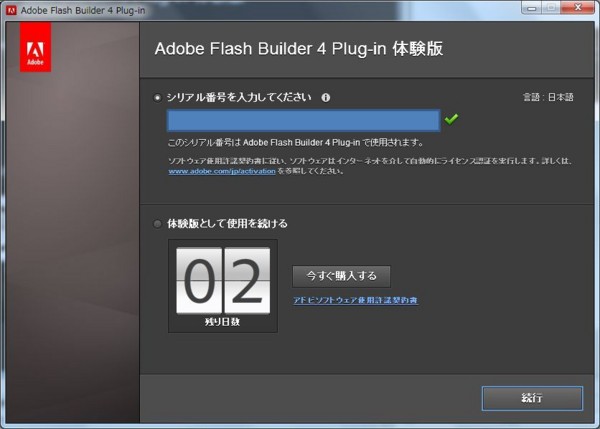Screen dimensions: 600x429
Task: Check the 02 remaining days counter
Action: point(223,281)
